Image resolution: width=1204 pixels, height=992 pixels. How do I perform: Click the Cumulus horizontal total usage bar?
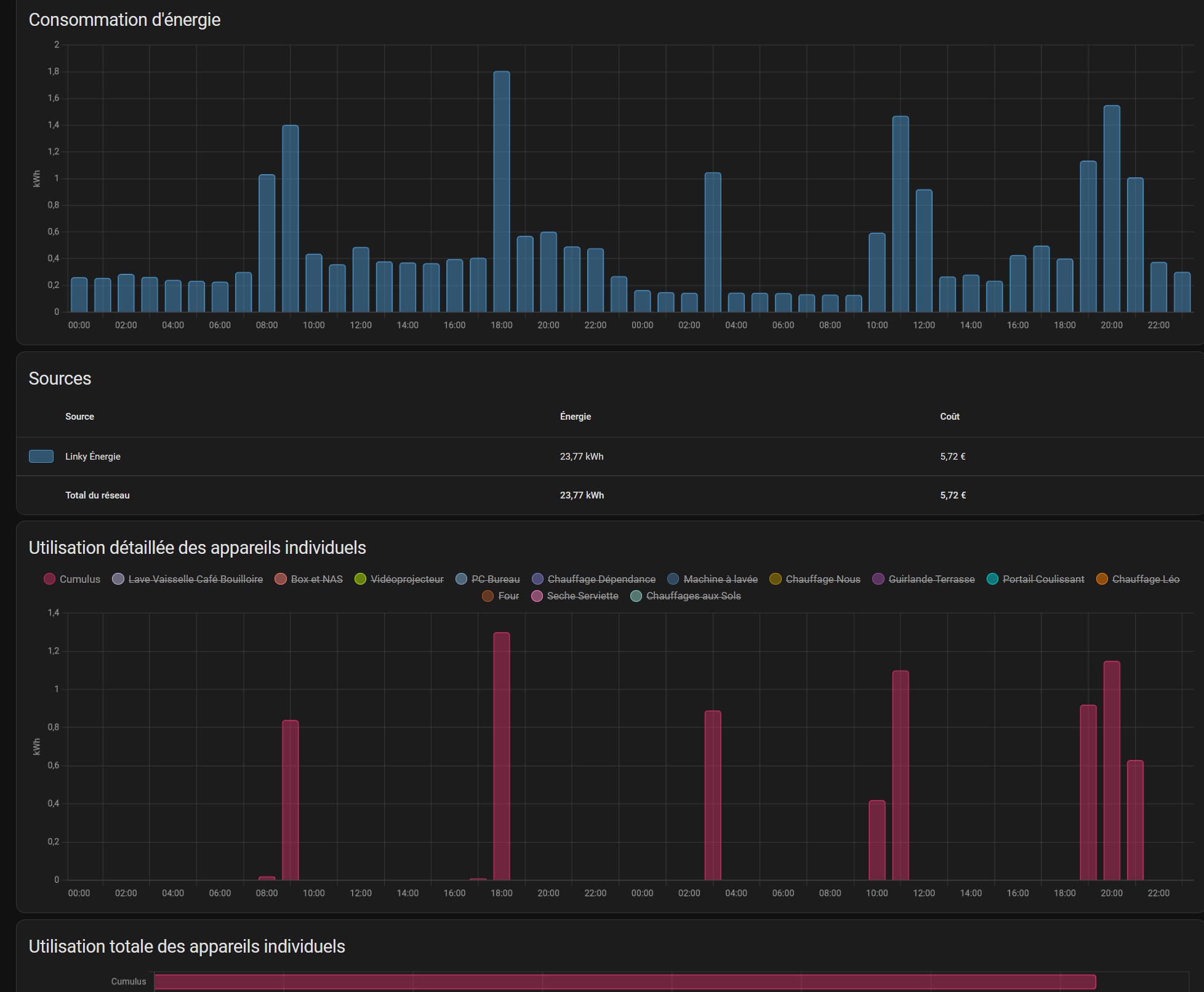[624, 982]
